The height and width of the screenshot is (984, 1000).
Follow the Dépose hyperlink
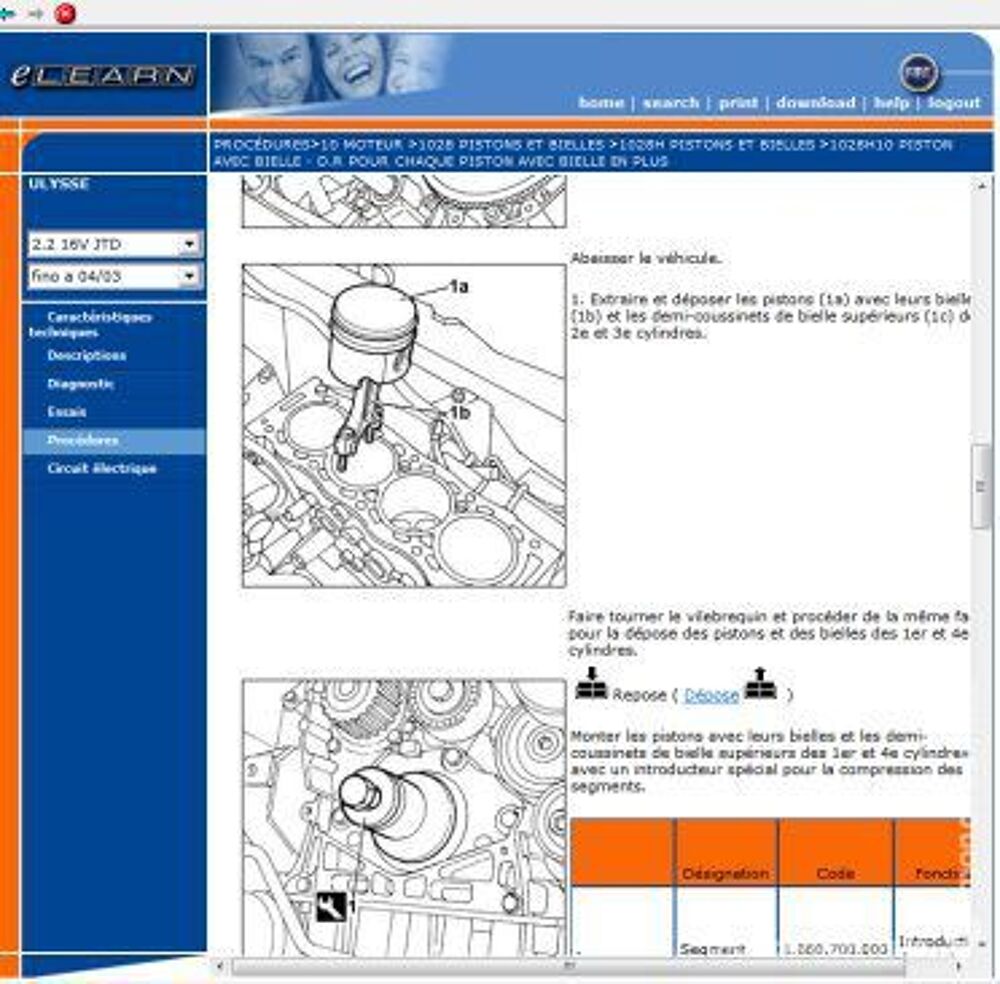pos(711,695)
